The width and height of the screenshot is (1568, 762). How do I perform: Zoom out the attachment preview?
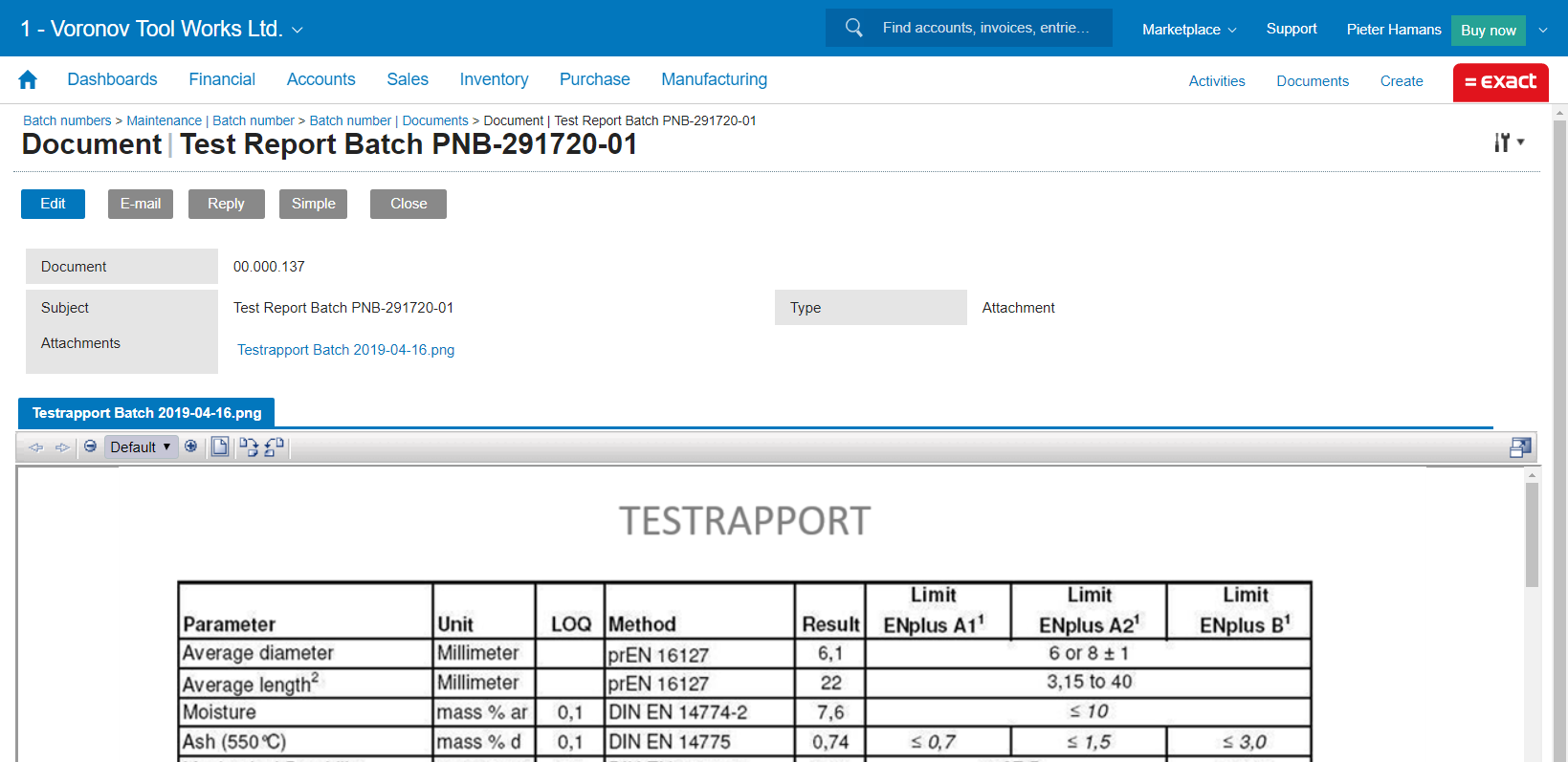point(90,446)
